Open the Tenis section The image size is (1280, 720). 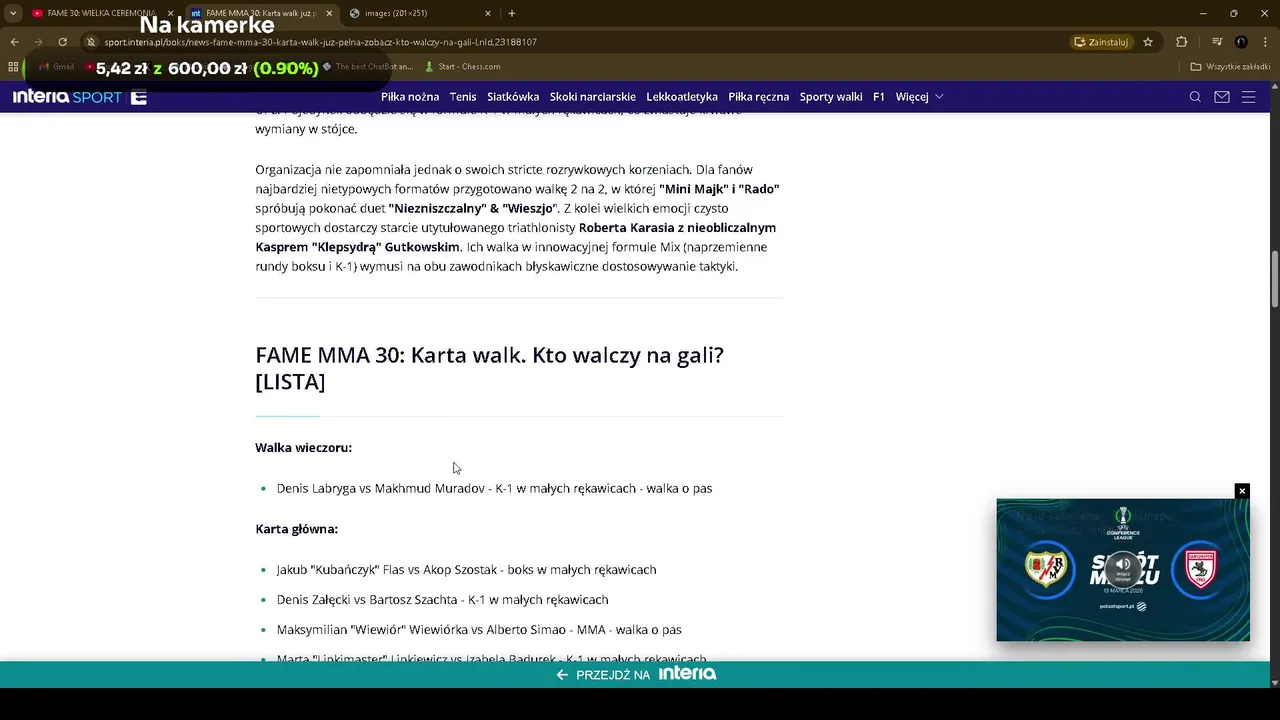point(463,97)
